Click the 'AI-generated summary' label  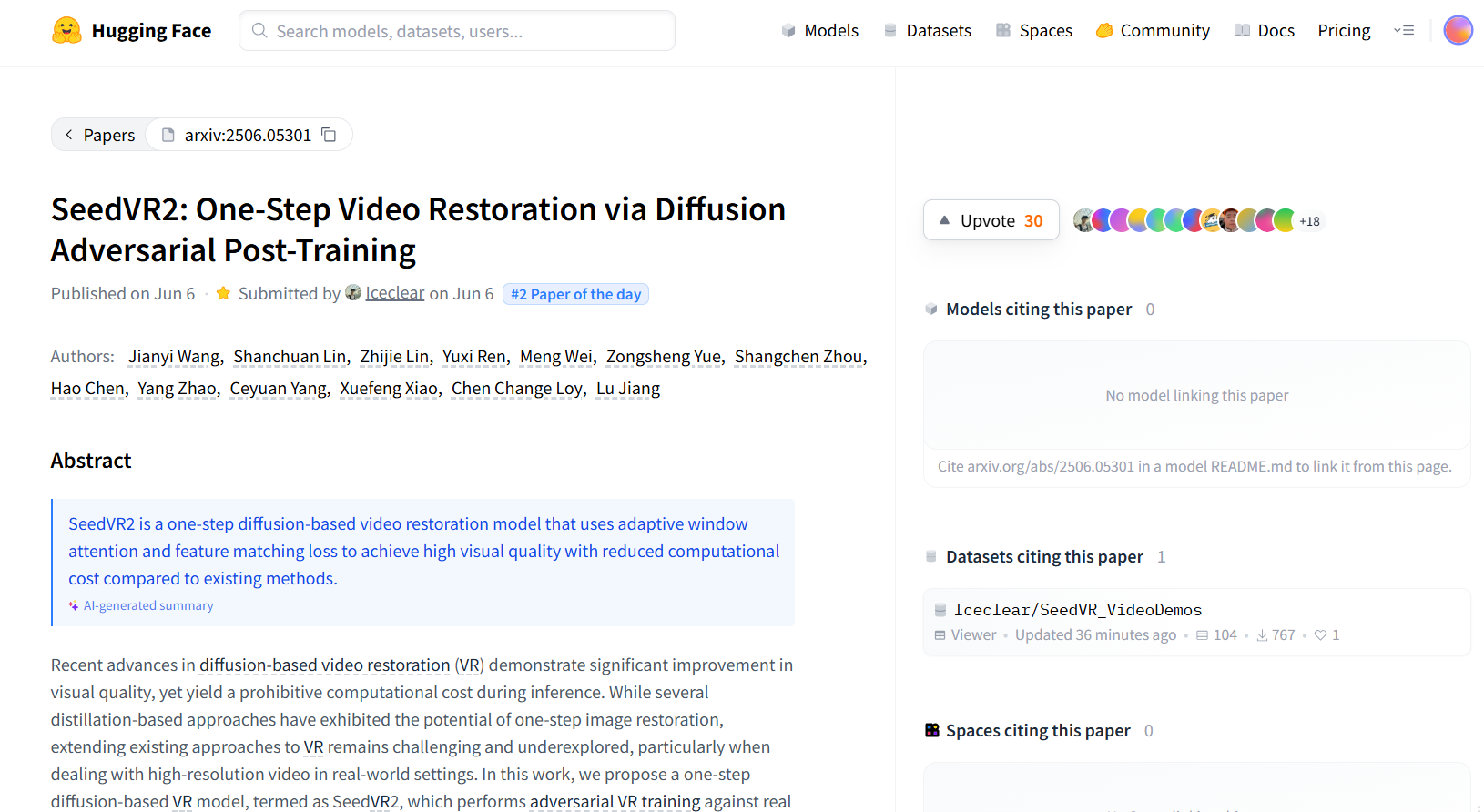[x=148, y=606]
